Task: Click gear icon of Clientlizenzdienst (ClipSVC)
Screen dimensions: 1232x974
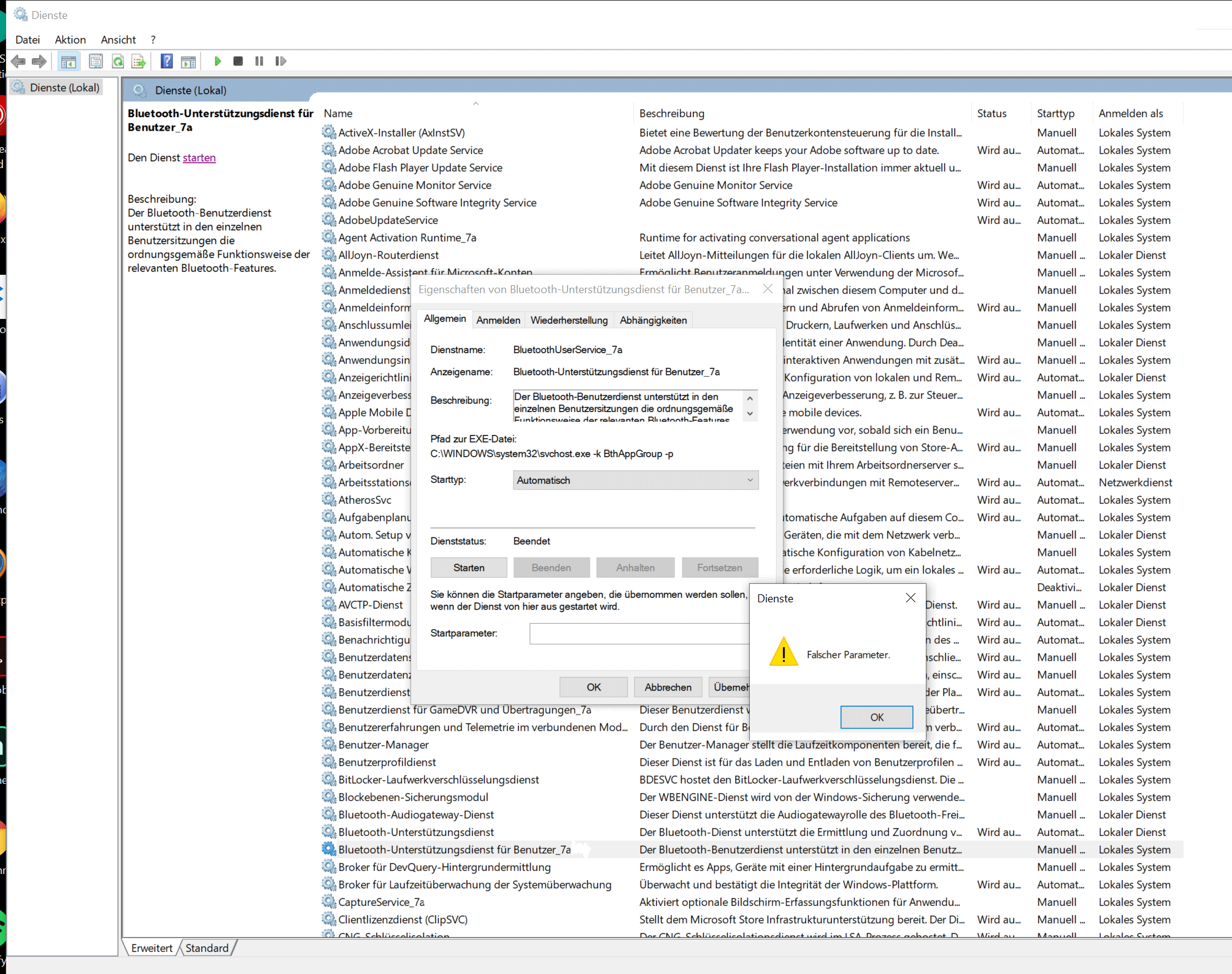Action: point(329,919)
